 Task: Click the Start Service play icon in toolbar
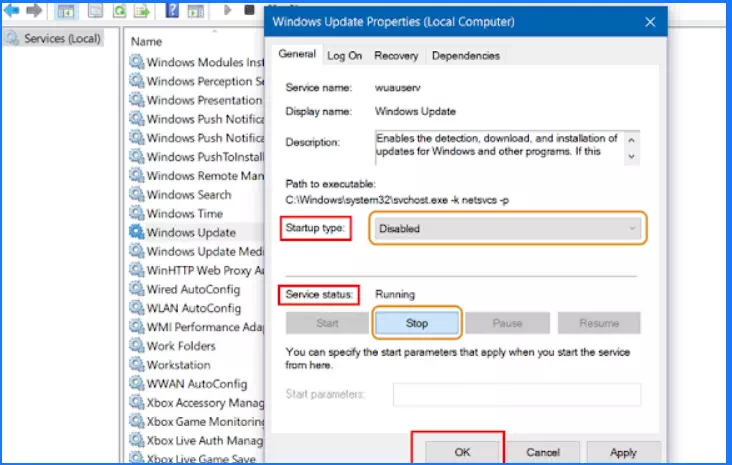(227, 10)
